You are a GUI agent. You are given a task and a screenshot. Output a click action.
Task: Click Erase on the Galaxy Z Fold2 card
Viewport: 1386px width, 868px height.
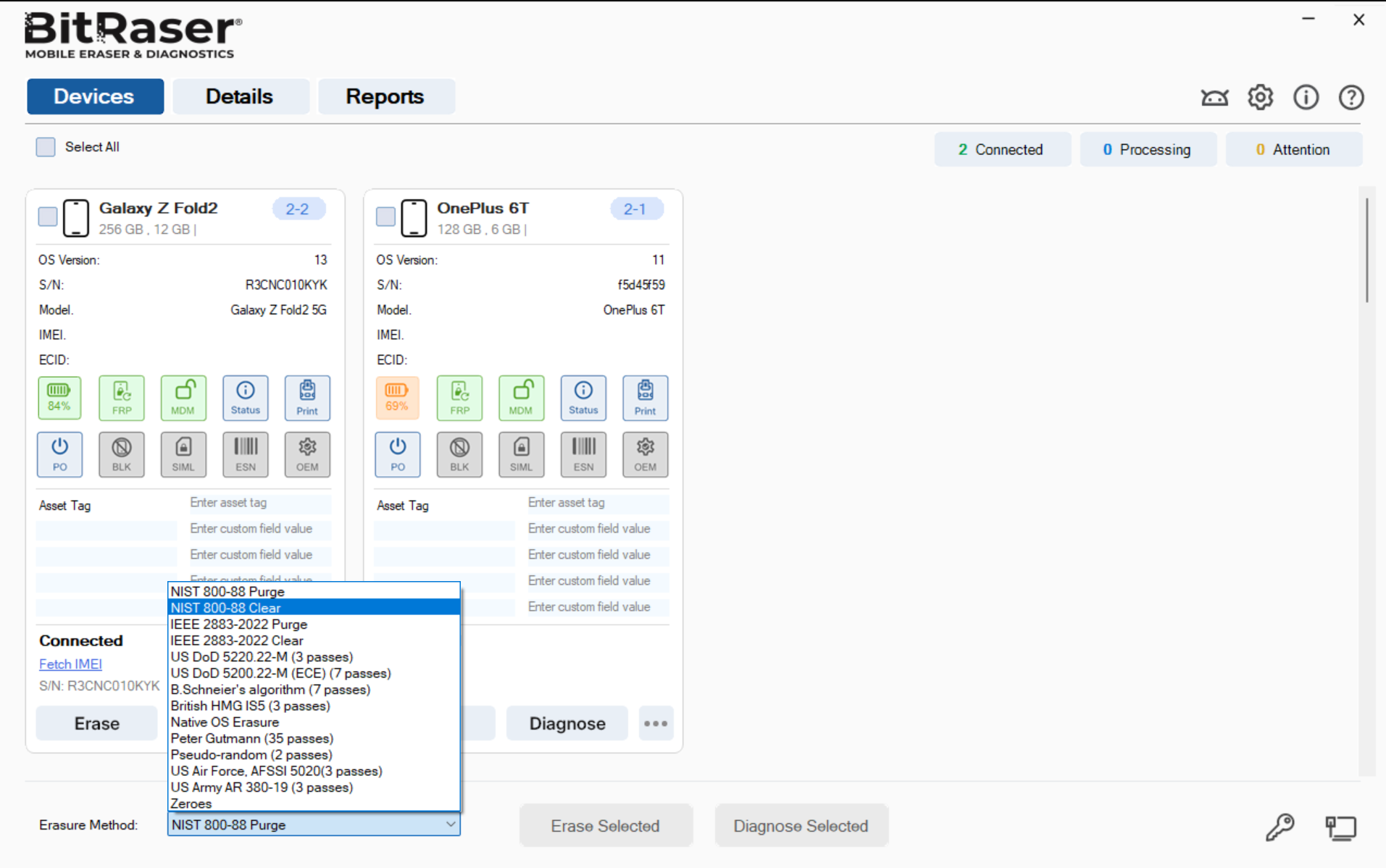click(x=97, y=723)
